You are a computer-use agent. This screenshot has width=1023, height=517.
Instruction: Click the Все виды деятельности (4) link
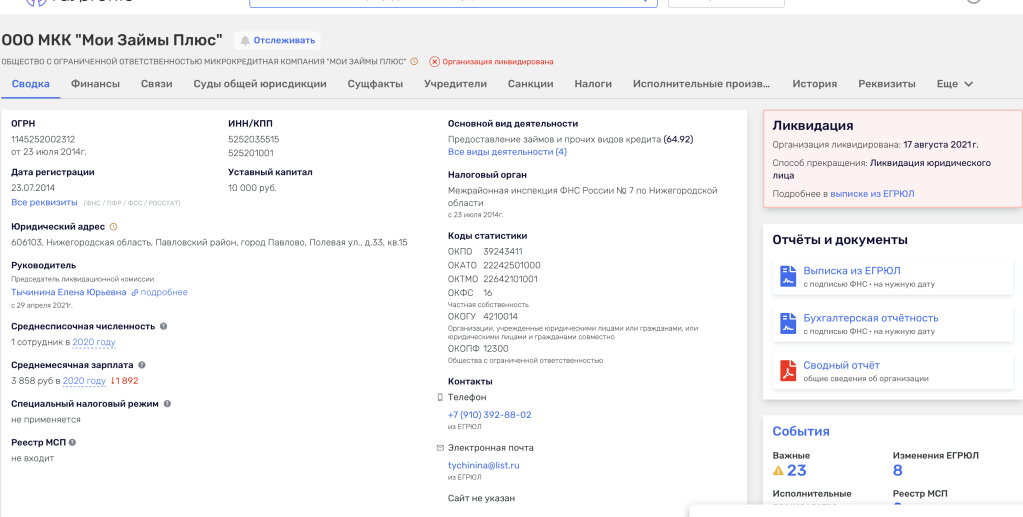(x=507, y=152)
